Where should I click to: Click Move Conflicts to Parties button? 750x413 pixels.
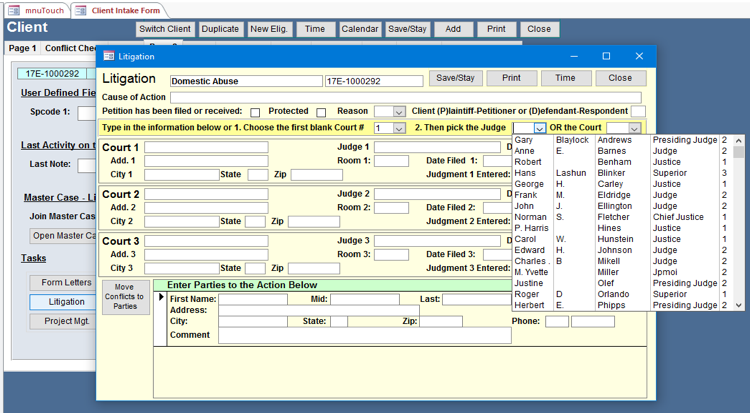point(125,295)
